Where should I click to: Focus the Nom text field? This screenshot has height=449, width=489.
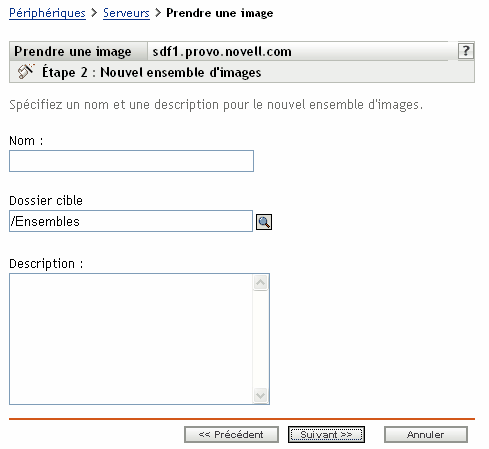(x=131, y=161)
